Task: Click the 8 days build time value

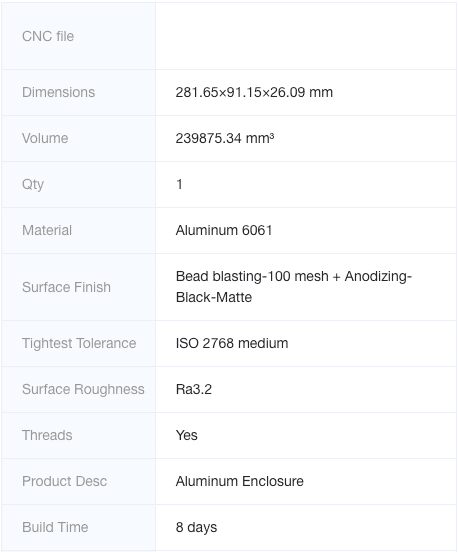Action: [196, 527]
